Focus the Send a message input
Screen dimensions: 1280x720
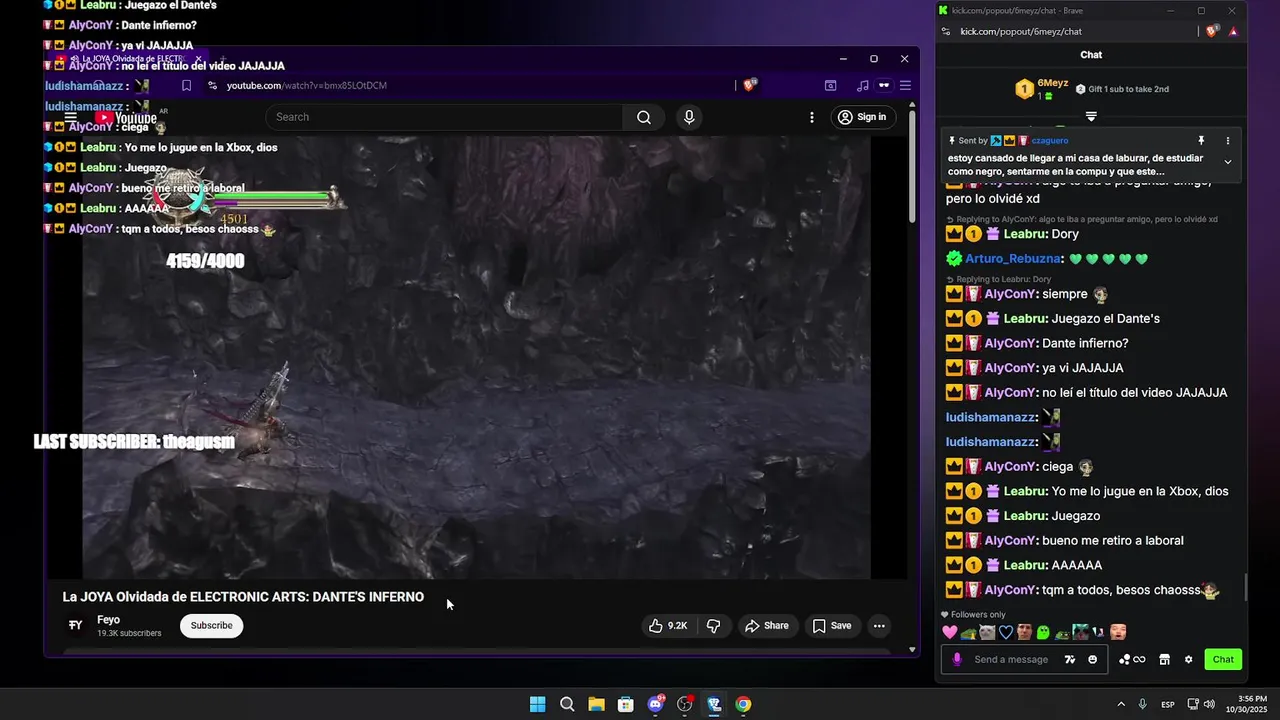1012,659
